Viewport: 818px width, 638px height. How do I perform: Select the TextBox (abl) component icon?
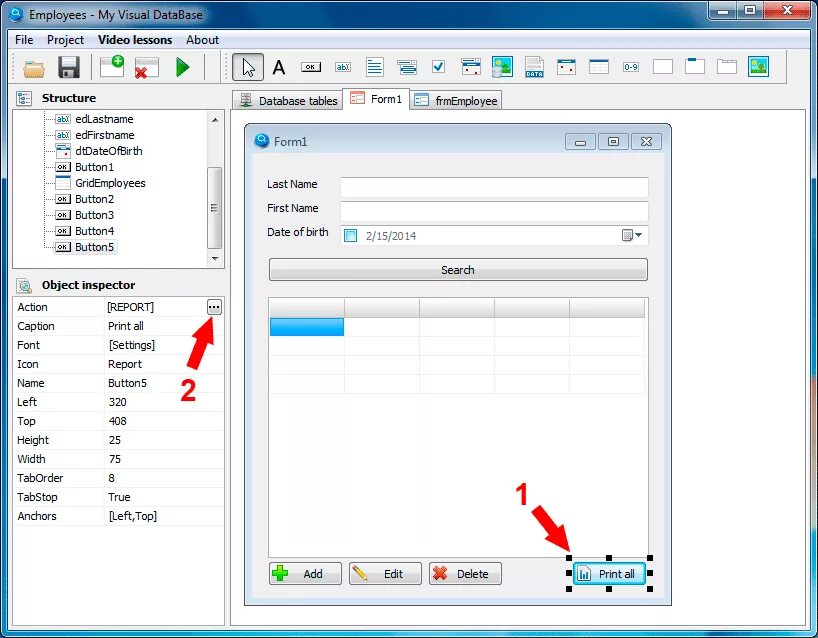tap(342, 66)
